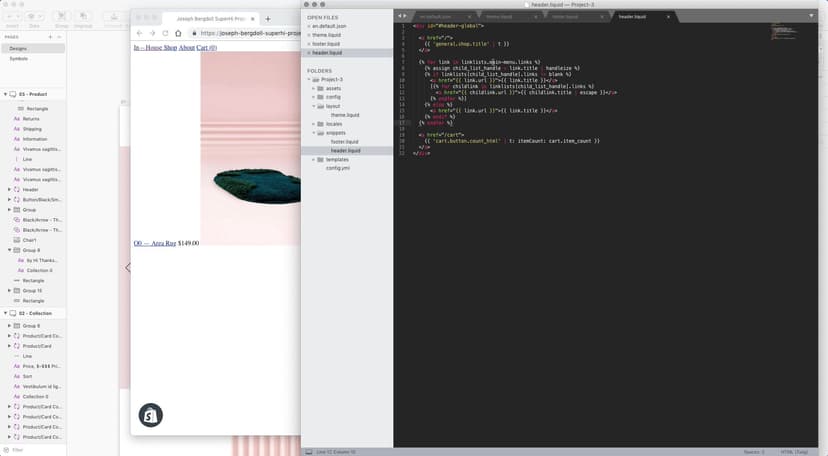Click the Shopify badge icon in browser
Viewport: 828px width, 456px height.
[150, 415]
